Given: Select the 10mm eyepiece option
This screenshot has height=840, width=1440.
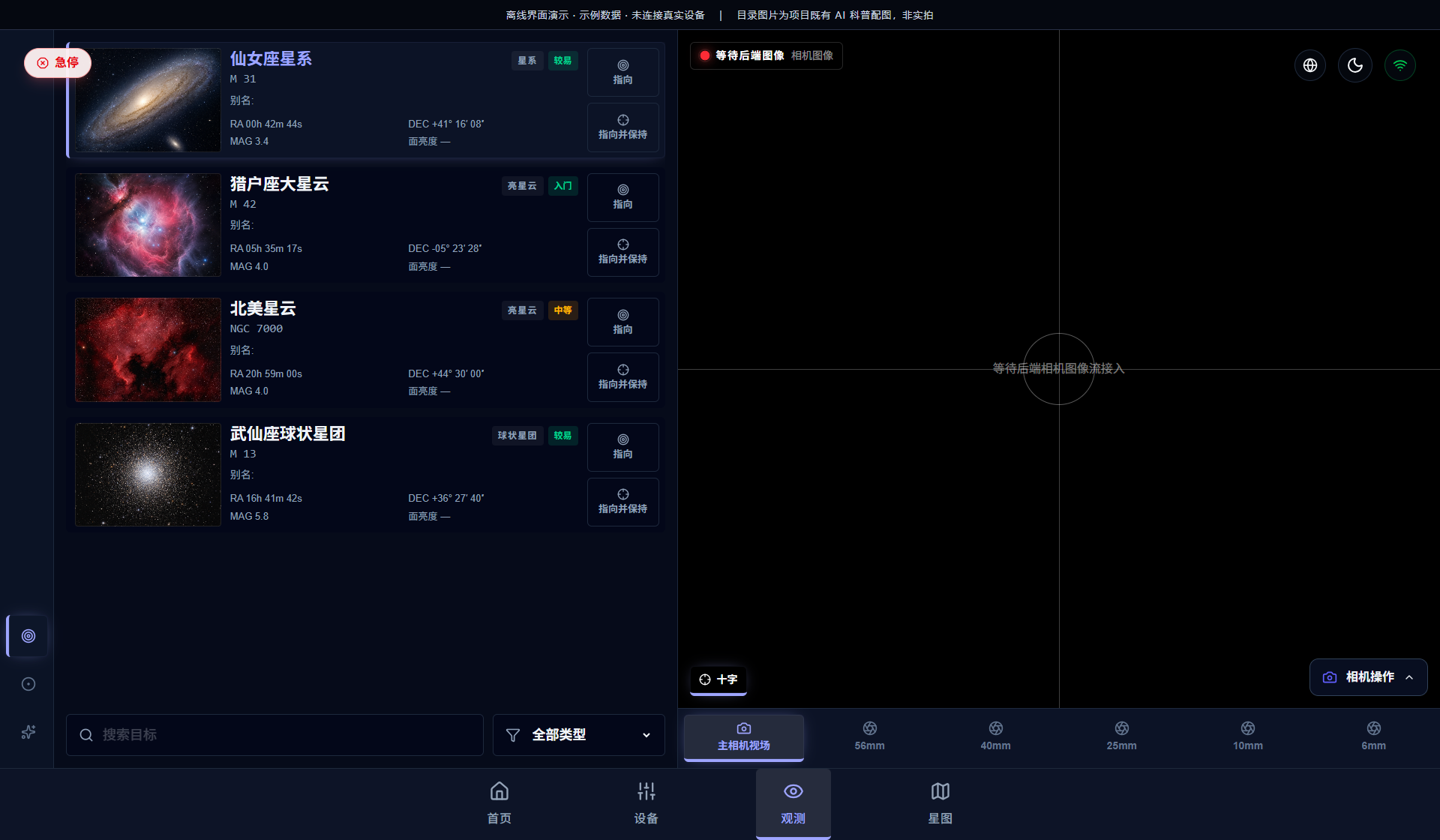Looking at the screenshot, I should pyautogui.click(x=1248, y=737).
